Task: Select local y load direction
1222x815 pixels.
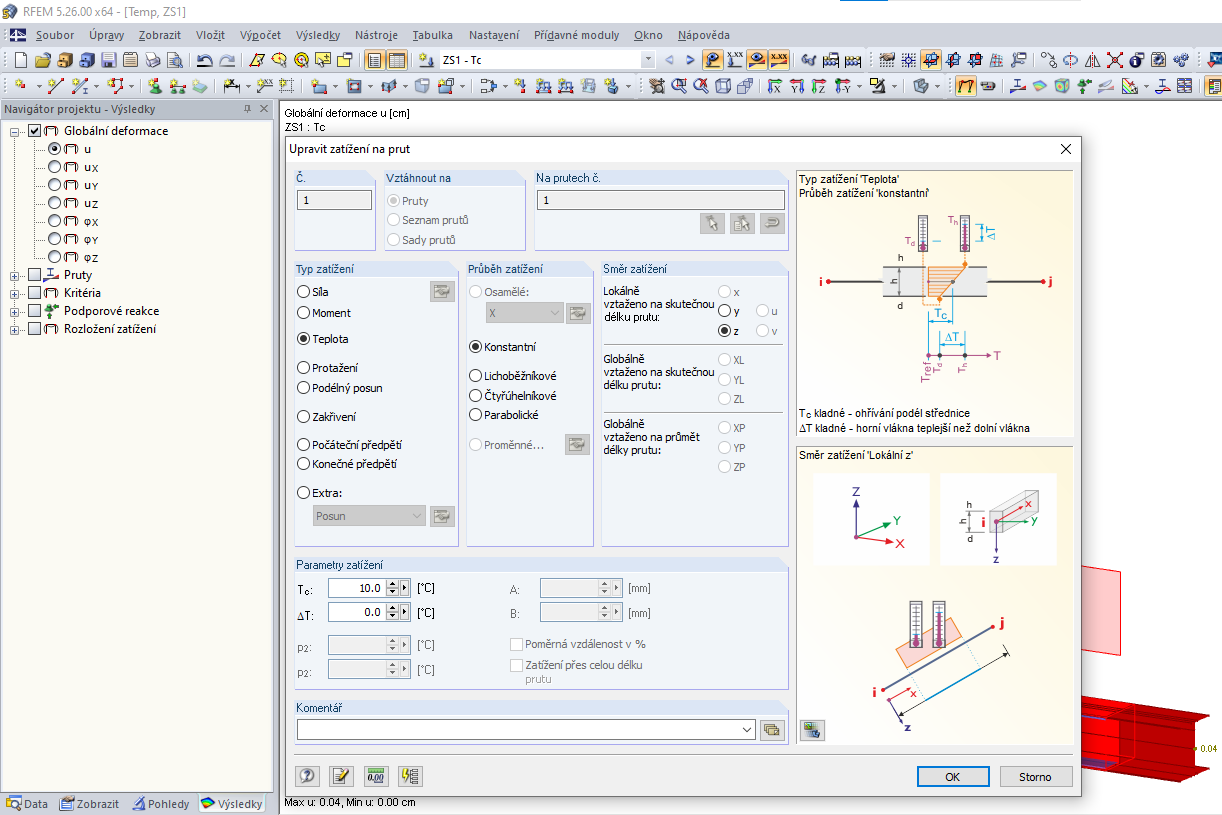Action: pyautogui.click(x=725, y=311)
